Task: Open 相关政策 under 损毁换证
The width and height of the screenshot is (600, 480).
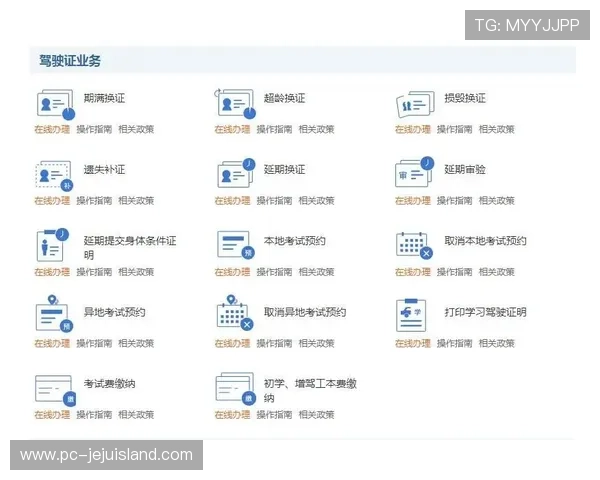Action: [x=497, y=129]
